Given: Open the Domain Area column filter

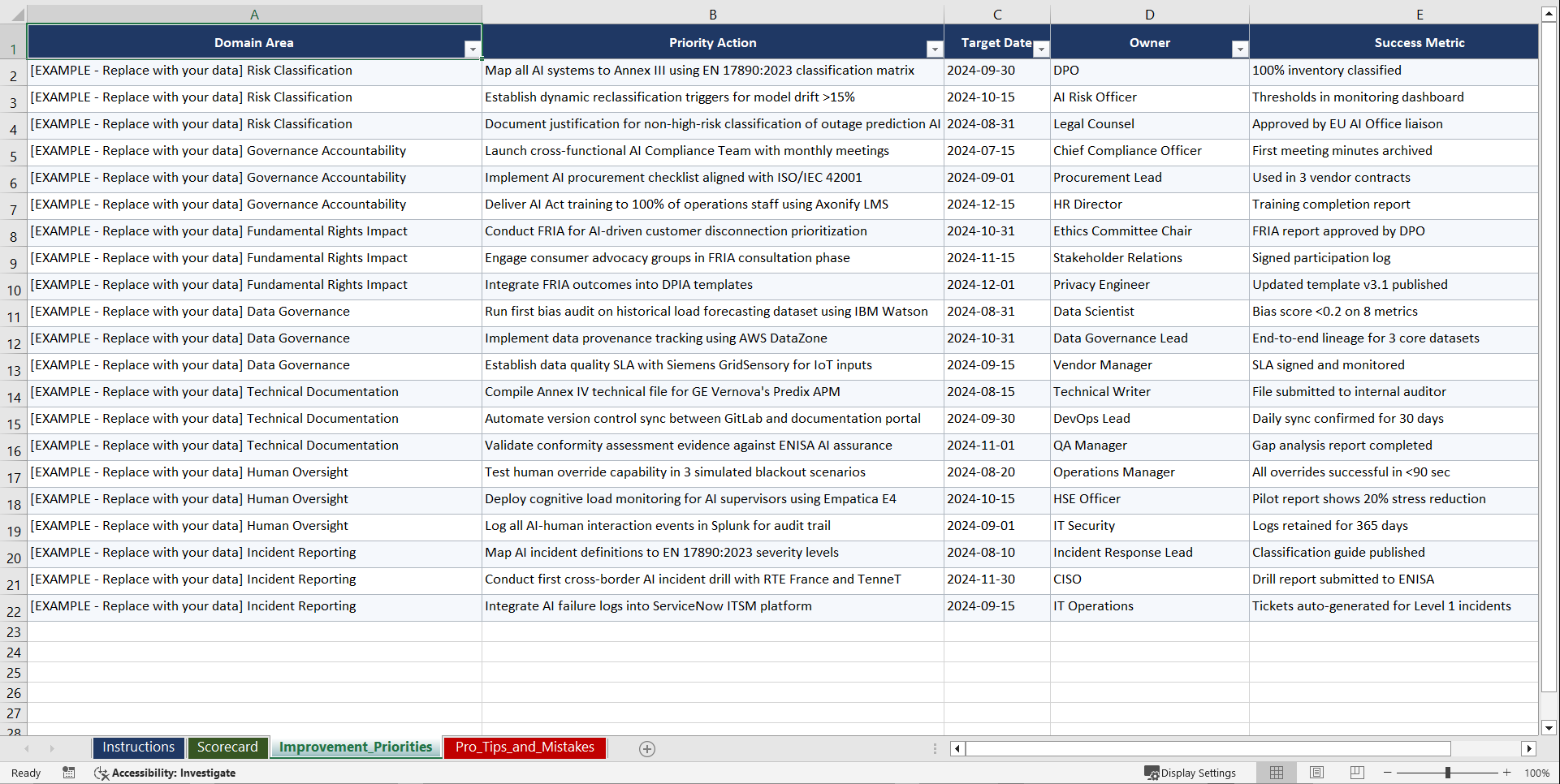Looking at the screenshot, I should 473,49.
